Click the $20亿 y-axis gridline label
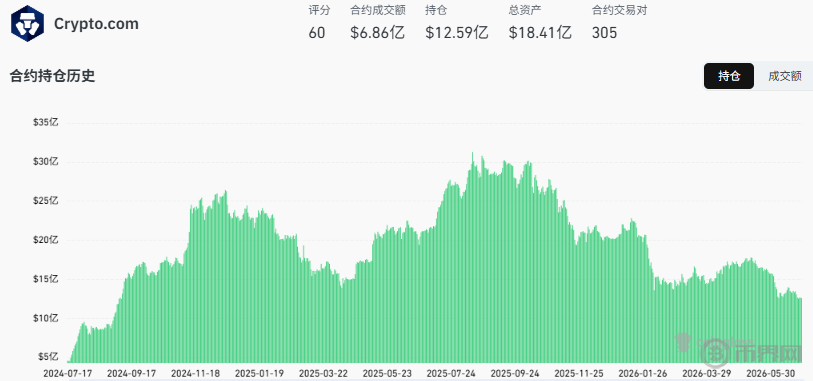This screenshot has height=381, width=813. (x=46, y=240)
